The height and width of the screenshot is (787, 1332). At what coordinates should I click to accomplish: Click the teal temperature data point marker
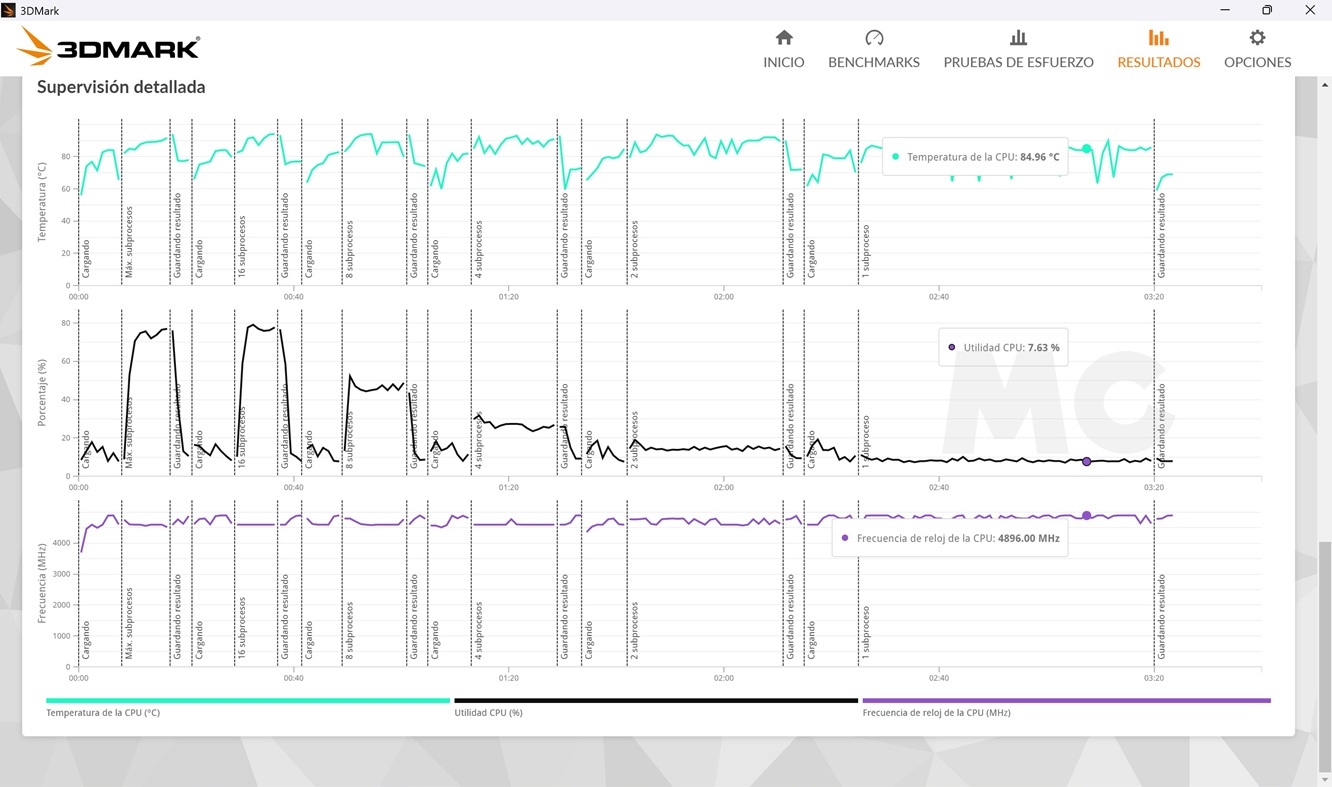click(1087, 149)
